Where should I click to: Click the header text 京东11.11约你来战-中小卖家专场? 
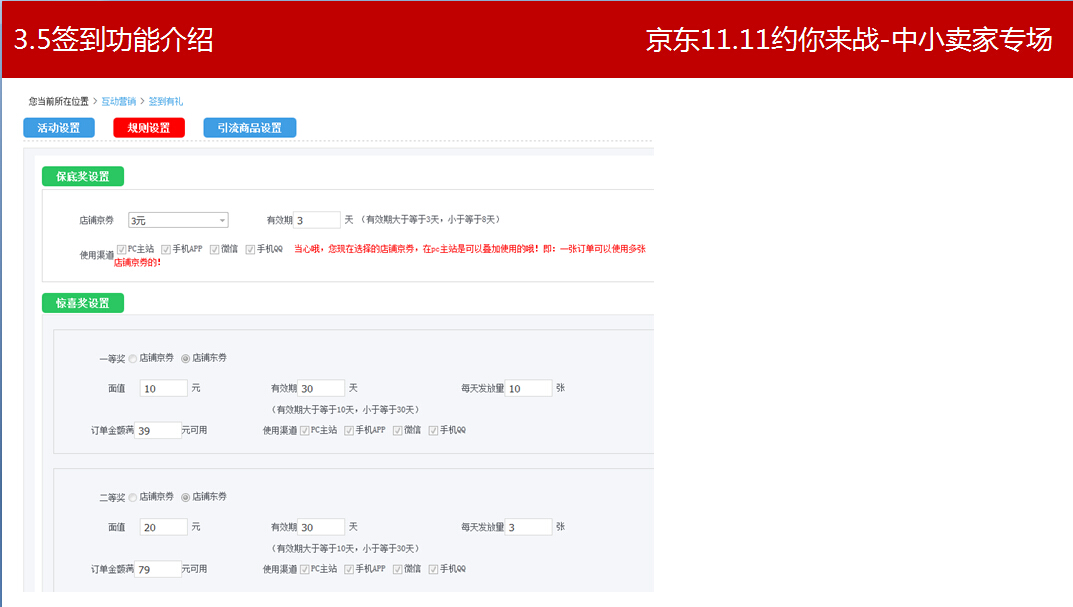coord(849,40)
